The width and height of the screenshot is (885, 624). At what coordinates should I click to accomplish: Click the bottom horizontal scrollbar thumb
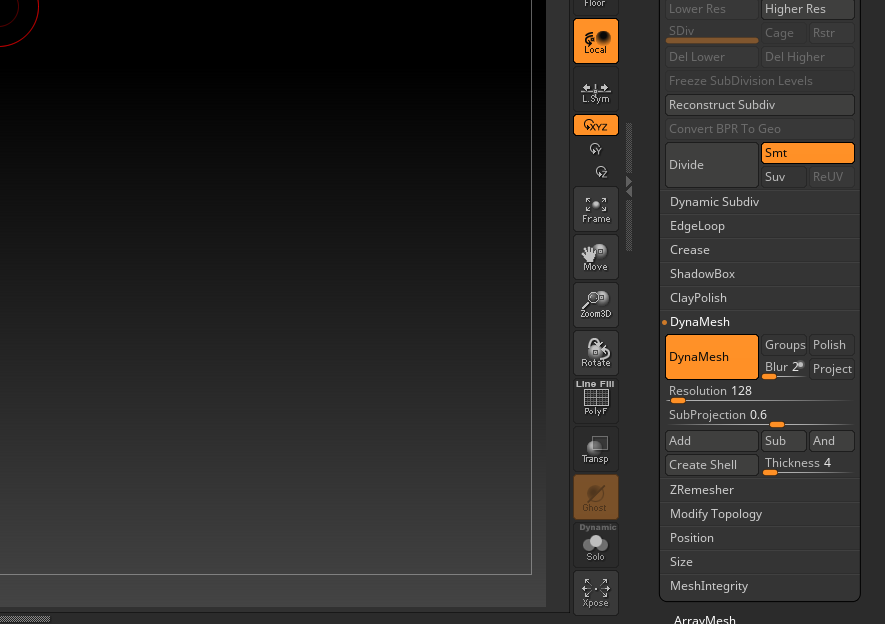click(x=25, y=619)
